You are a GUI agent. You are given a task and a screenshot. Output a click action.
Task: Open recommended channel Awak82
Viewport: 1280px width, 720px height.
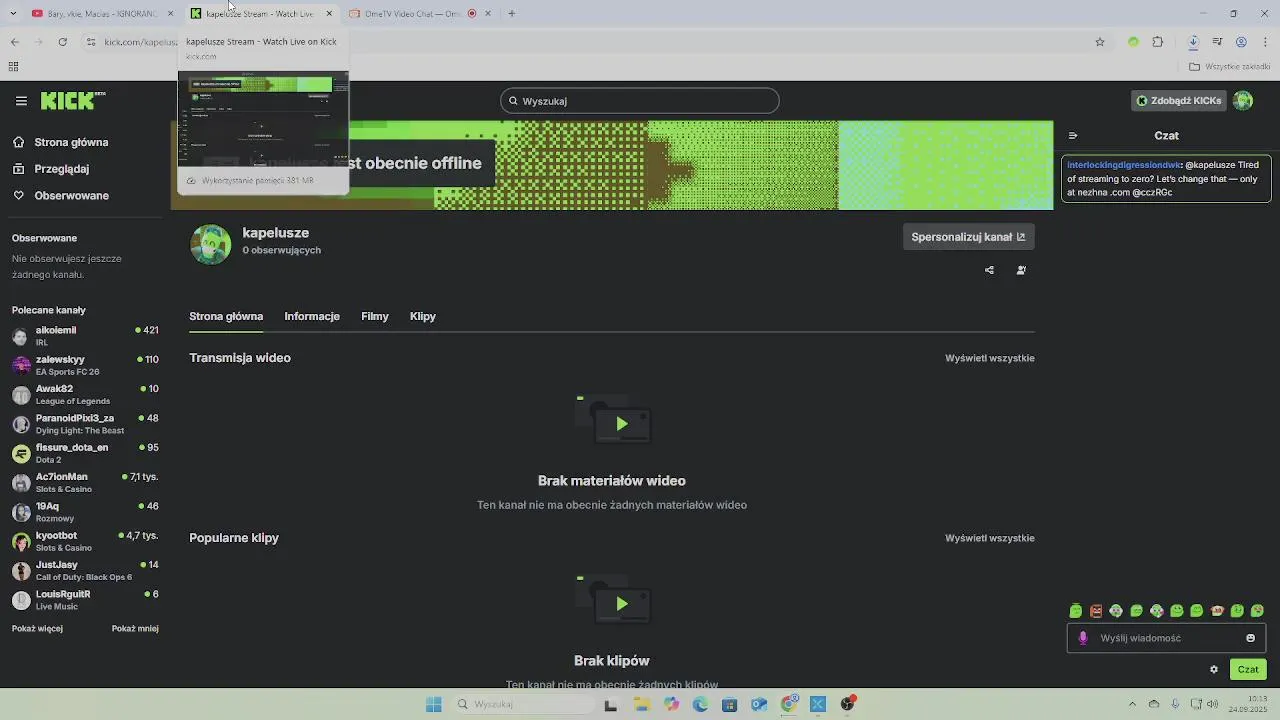pos(85,395)
